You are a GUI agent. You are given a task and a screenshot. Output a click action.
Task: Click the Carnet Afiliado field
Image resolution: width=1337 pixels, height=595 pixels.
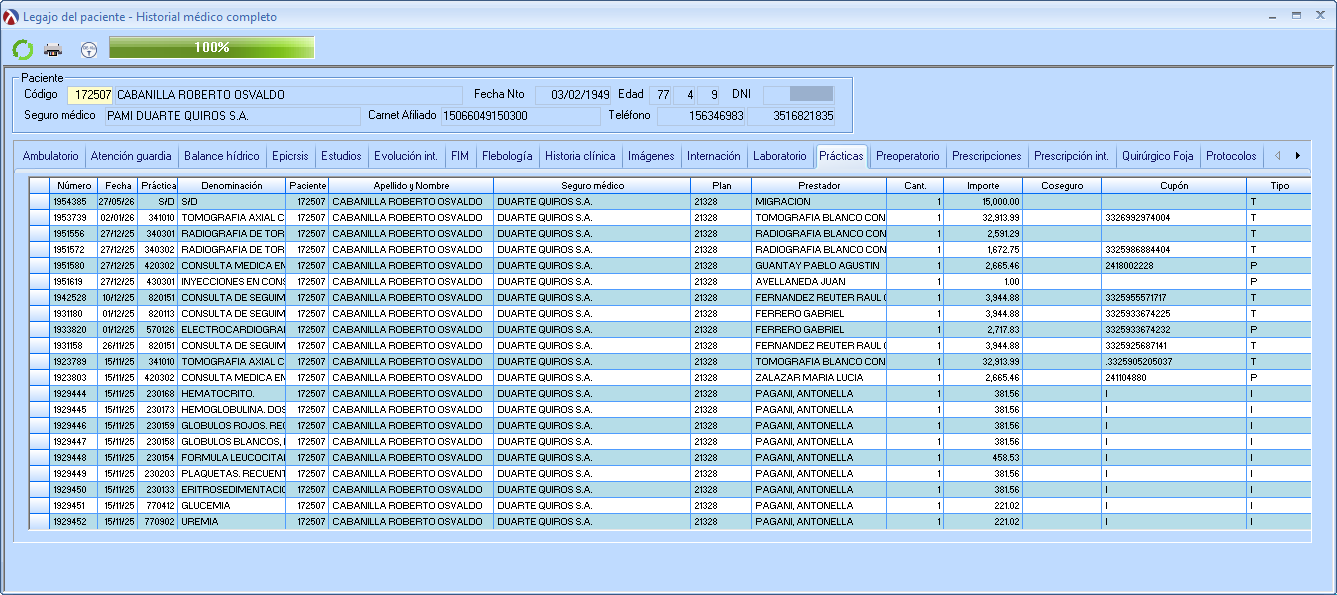click(521, 116)
